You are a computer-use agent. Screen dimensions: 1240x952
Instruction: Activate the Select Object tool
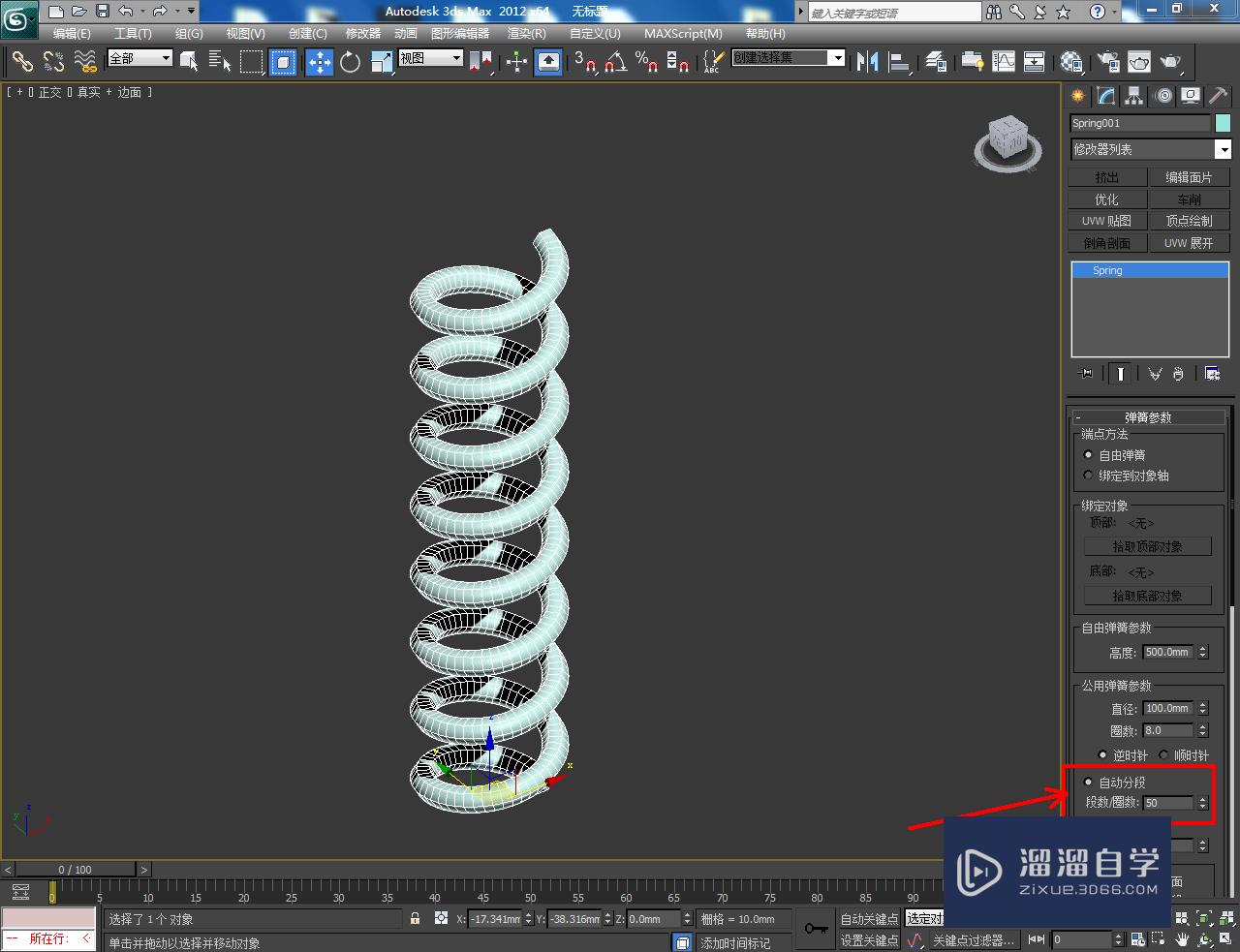coord(189,62)
